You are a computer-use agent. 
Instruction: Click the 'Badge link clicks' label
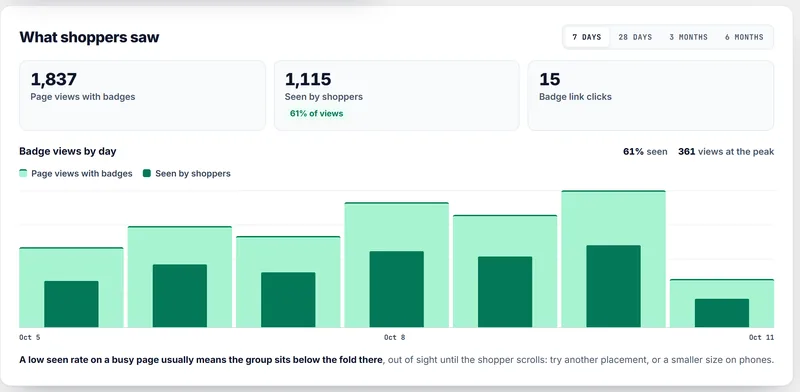(x=575, y=97)
